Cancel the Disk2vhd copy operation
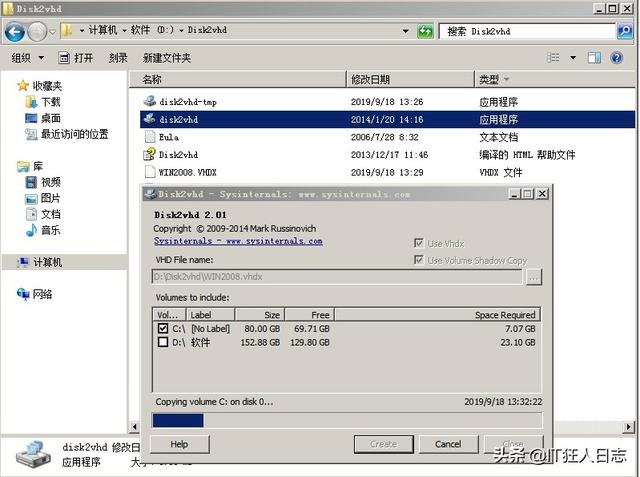 click(x=448, y=444)
